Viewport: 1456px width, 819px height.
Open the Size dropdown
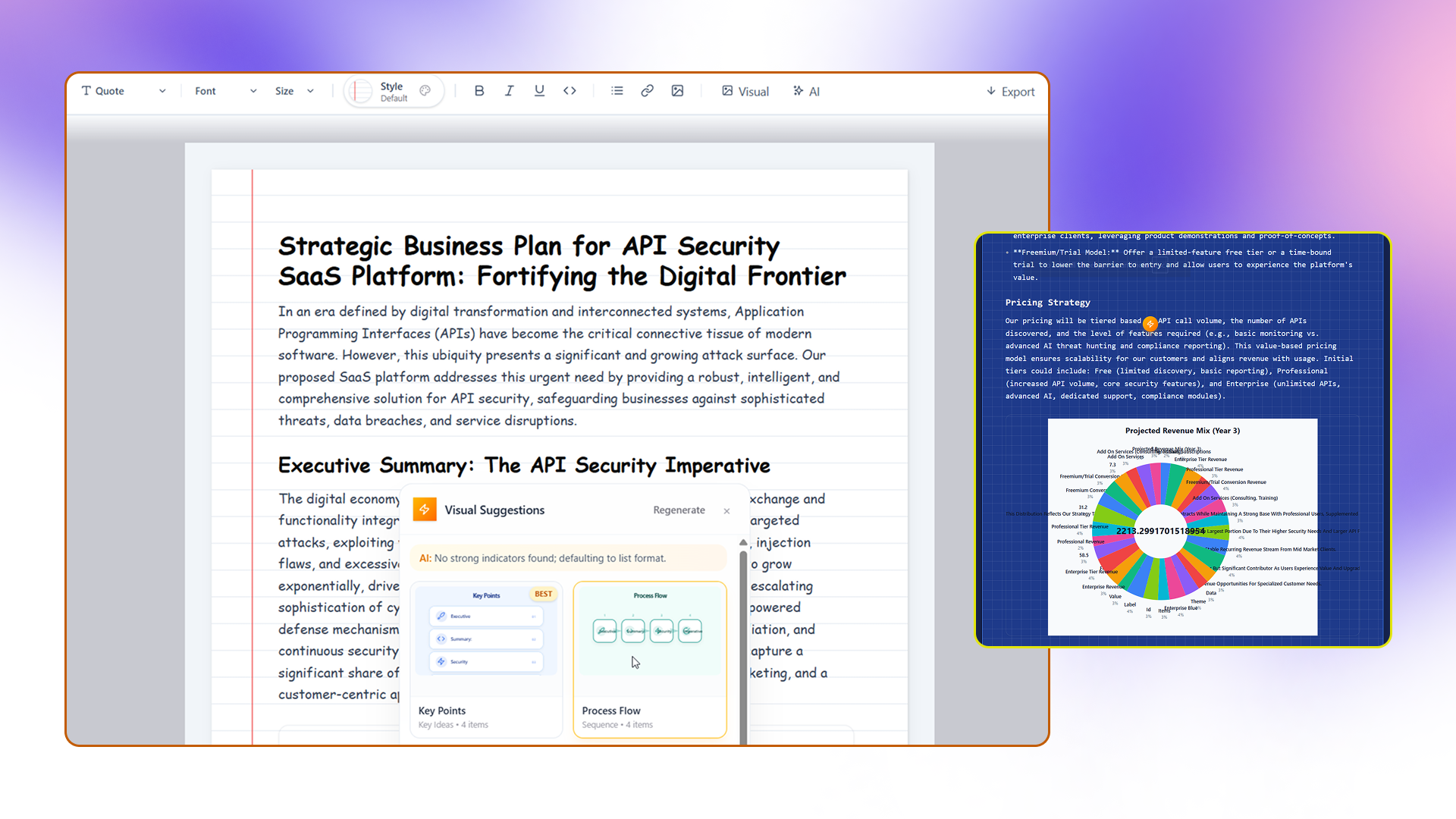[294, 91]
